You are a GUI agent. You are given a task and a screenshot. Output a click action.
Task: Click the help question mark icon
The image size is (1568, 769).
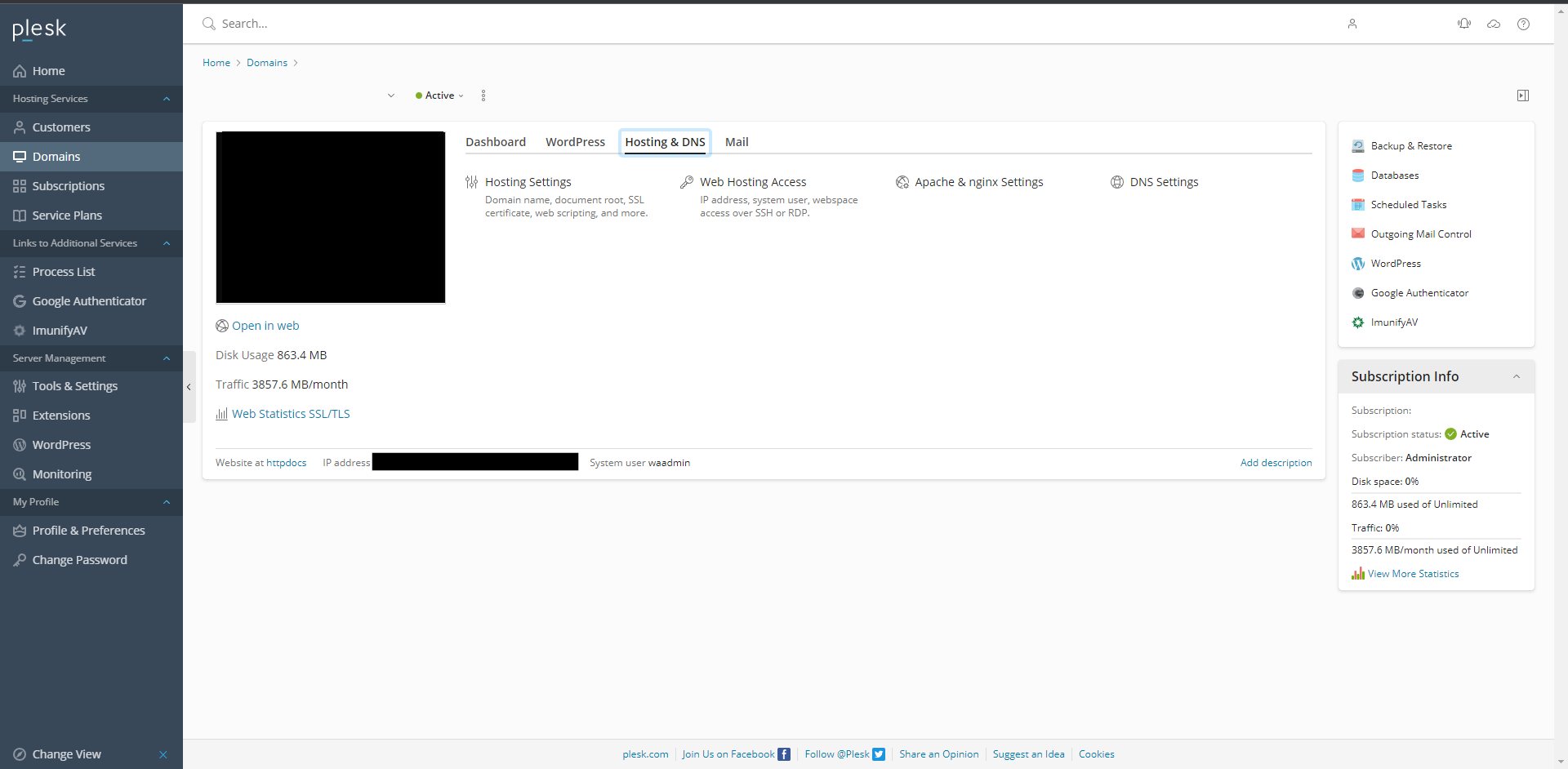coord(1523,24)
